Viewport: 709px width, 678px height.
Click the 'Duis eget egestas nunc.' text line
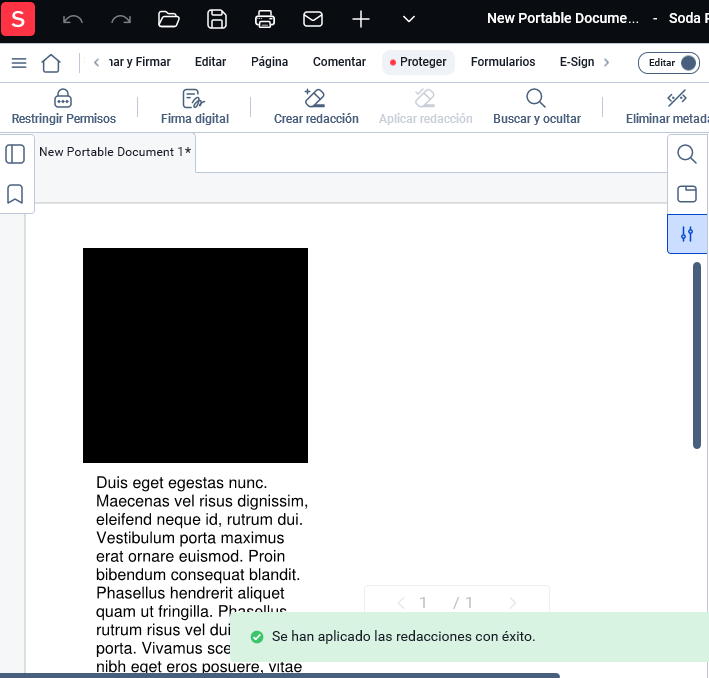pyautogui.click(x=181, y=483)
